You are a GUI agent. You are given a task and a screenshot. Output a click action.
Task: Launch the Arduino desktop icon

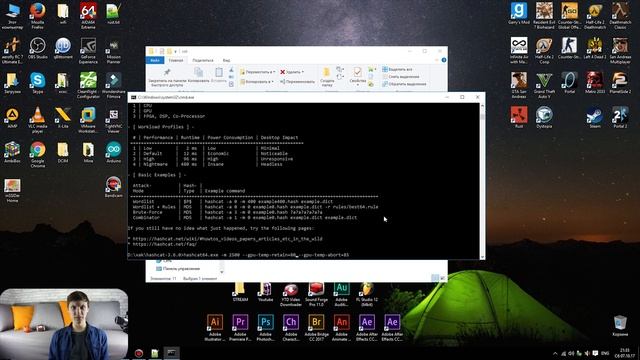[113, 153]
